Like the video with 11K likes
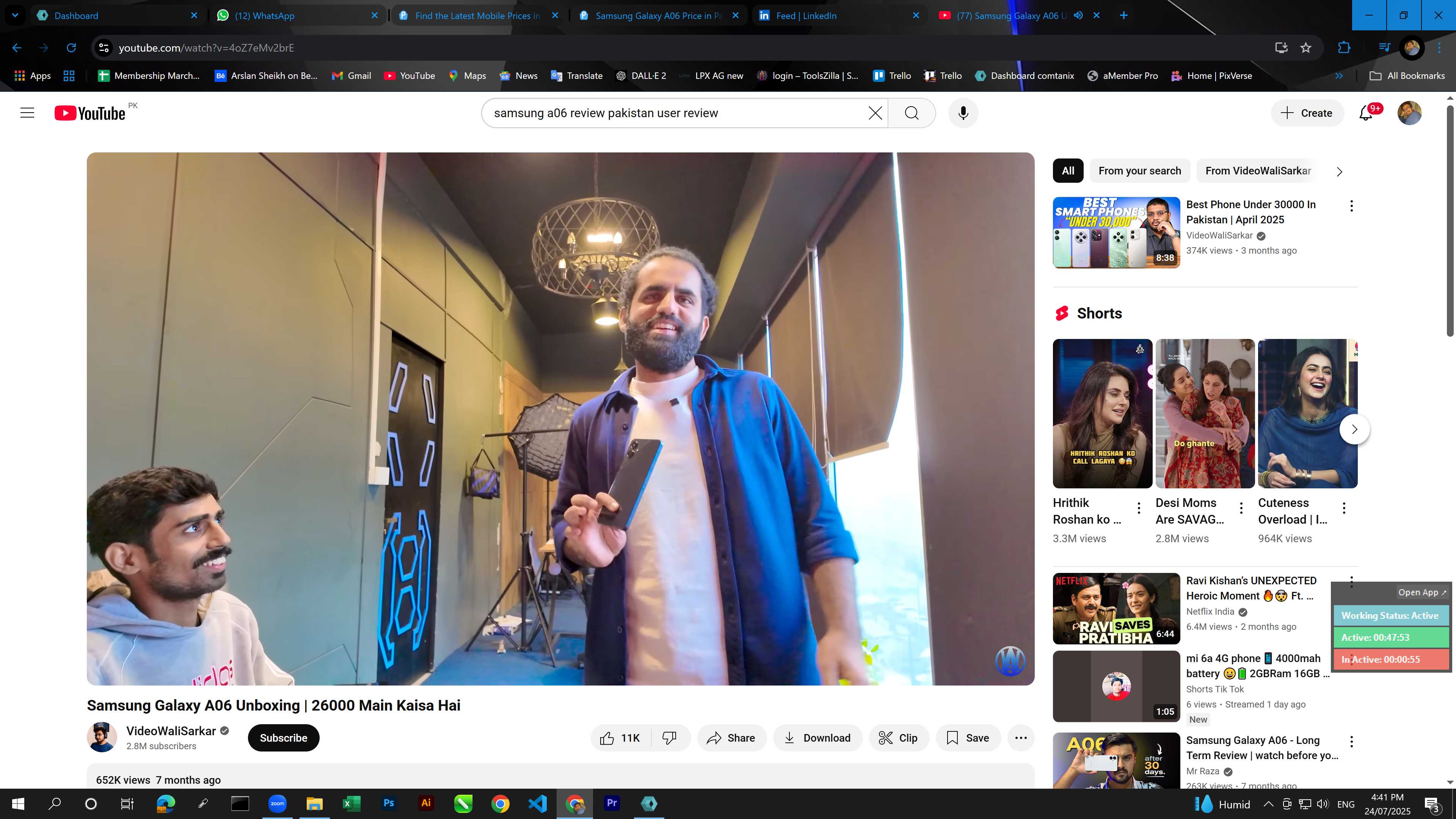The width and height of the screenshot is (1456, 819). (x=621, y=737)
